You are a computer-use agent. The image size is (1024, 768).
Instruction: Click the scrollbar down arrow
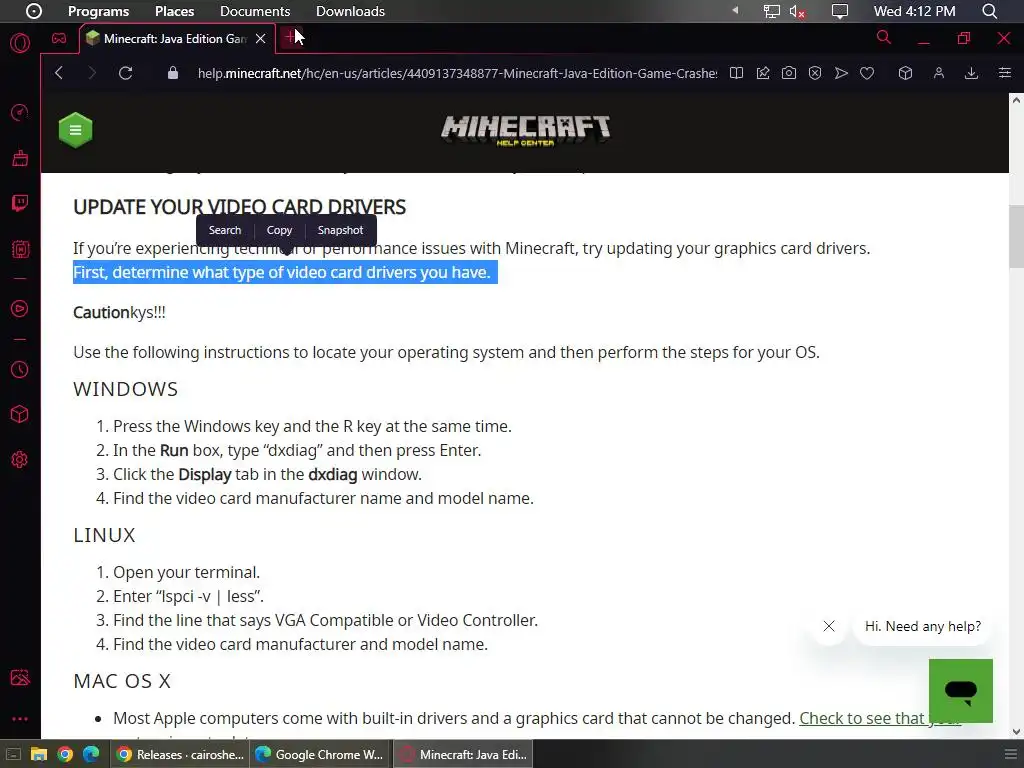pos(1016,731)
